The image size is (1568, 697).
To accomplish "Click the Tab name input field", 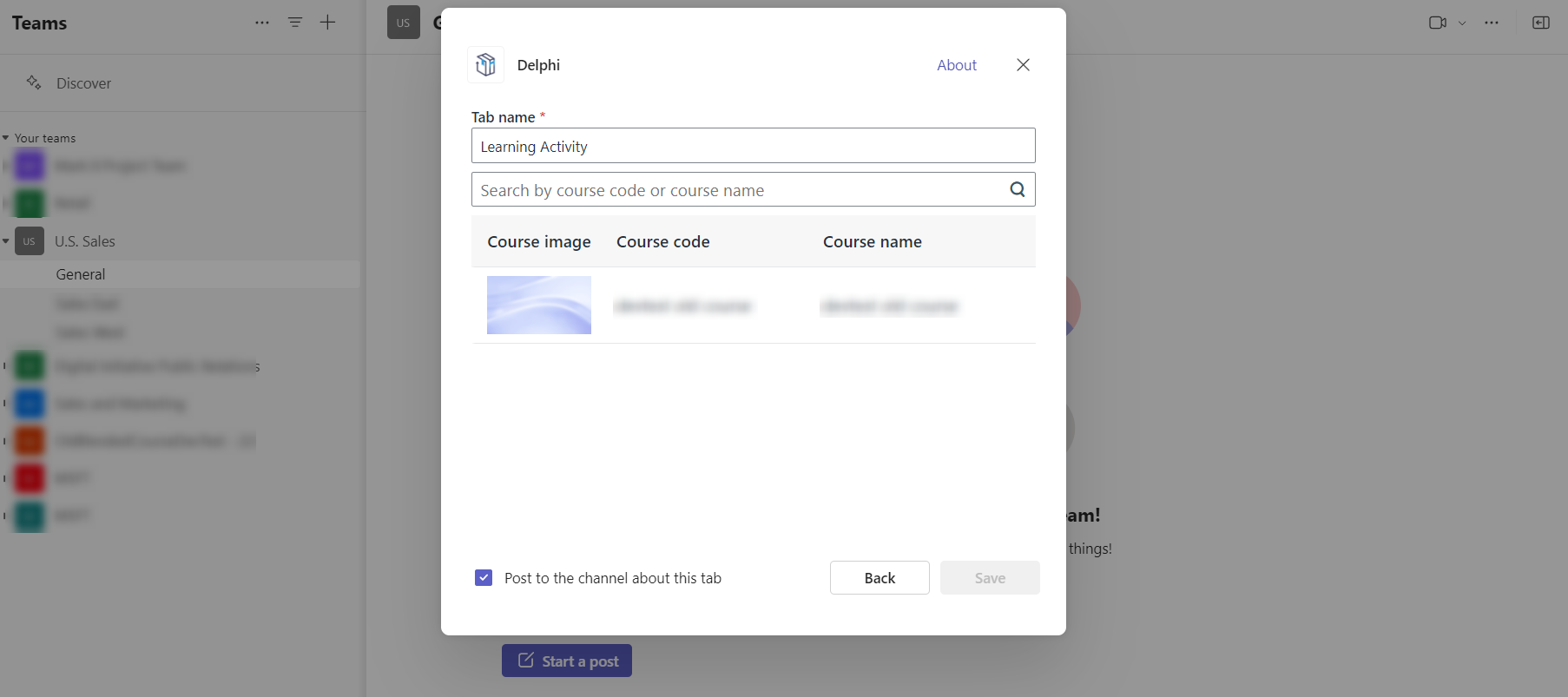I will 753,146.
